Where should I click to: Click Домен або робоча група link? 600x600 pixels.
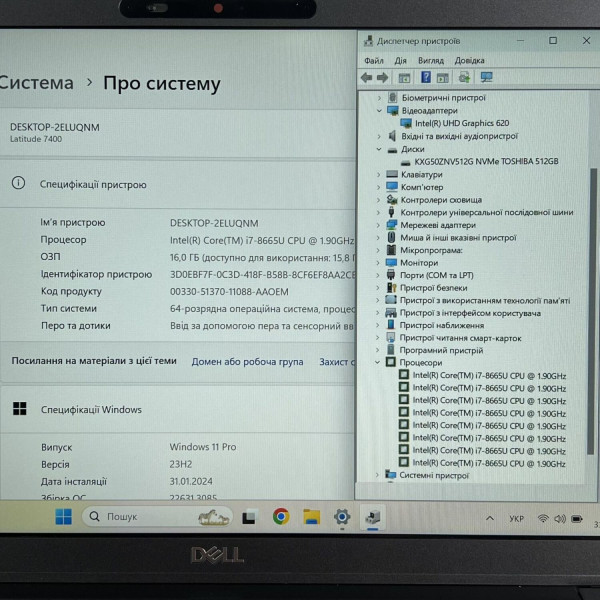[x=247, y=362]
